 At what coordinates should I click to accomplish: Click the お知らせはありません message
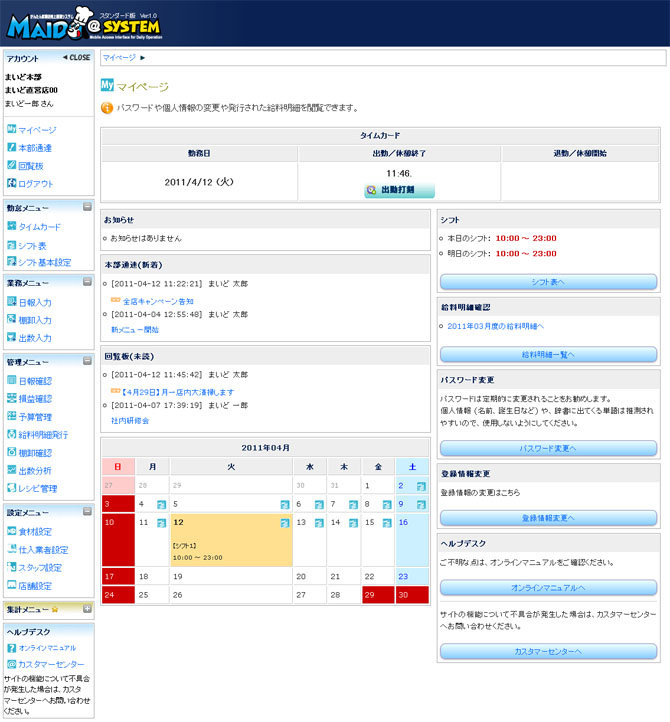pyautogui.click(x=146, y=238)
